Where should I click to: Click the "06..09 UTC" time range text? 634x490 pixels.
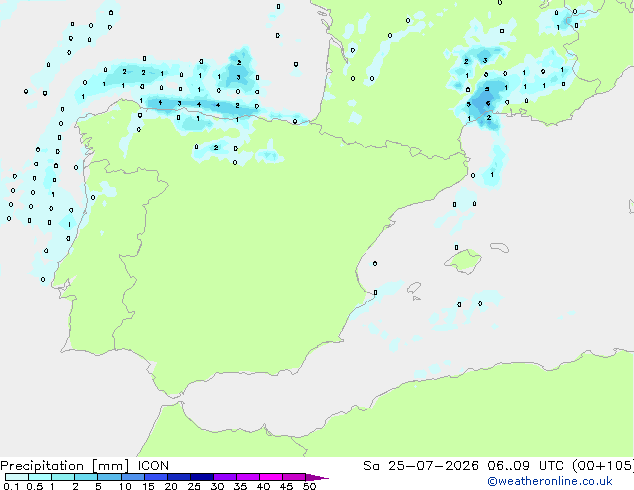pyautogui.click(x=525, y=466)
